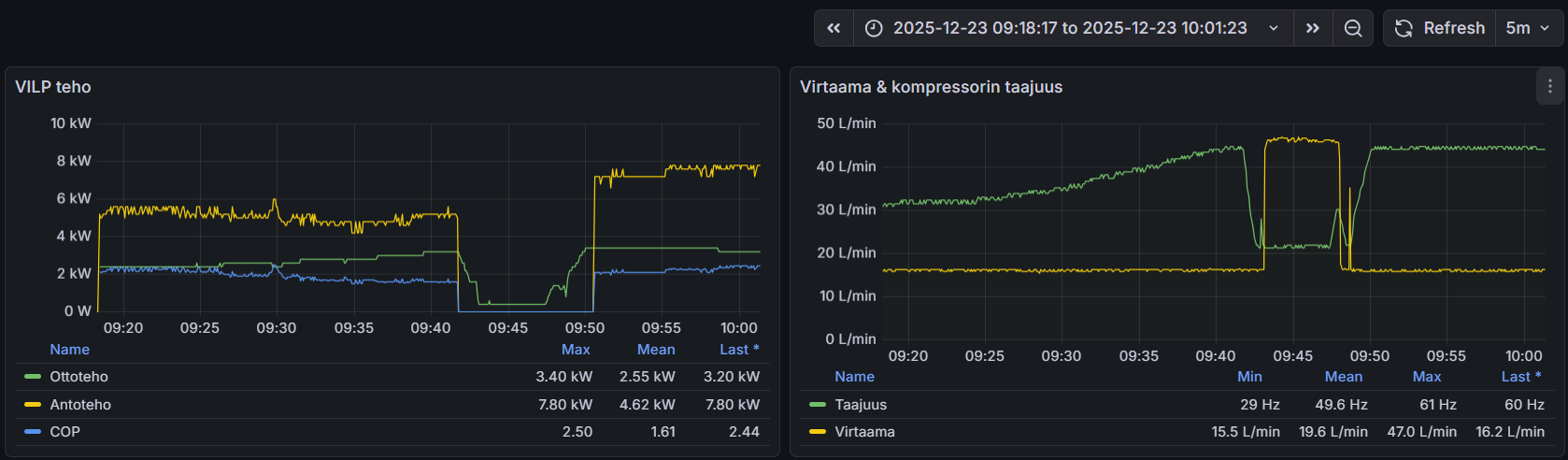Toggle Ottoteho series in legend
This screenshot has width=1568, height=460.
pyautogui.click(x=78, y=377)
